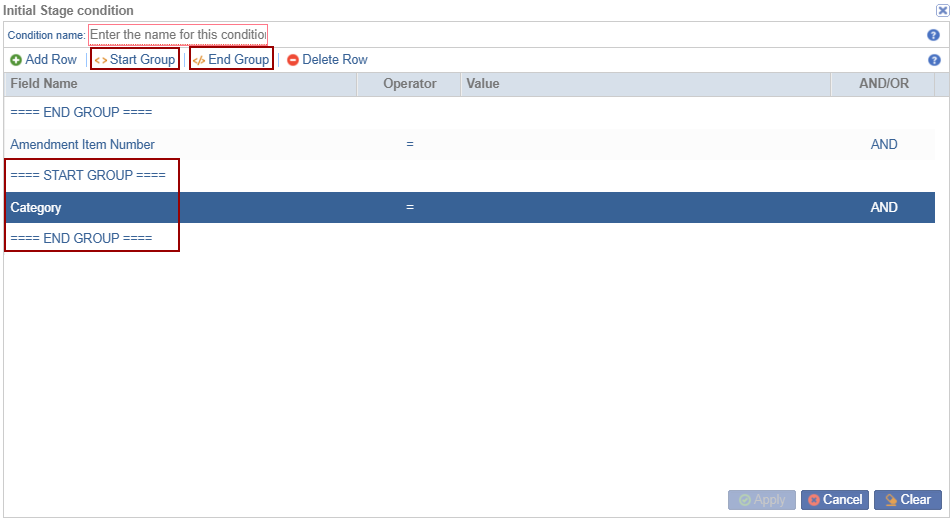Close the Initial Stage condition dialog
950x520 pixels.
pyautogui.click(x=941, y=10)
